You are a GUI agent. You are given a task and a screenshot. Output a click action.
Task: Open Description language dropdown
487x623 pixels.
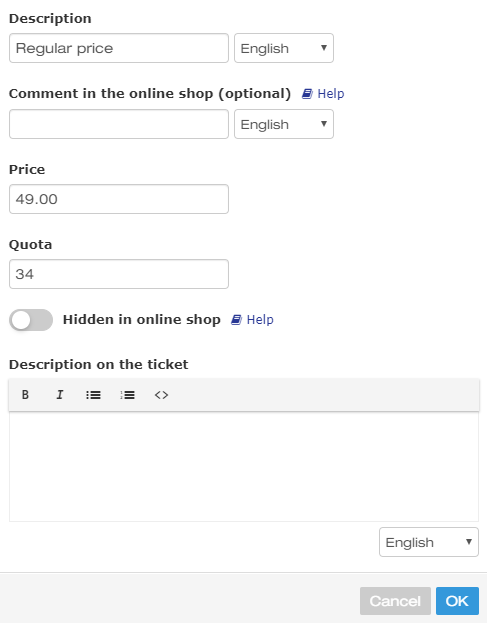tap(284, 48)
